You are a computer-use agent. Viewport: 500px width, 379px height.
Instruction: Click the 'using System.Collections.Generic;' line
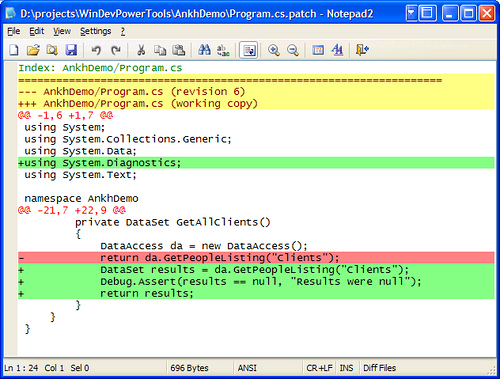click(128, 139)
